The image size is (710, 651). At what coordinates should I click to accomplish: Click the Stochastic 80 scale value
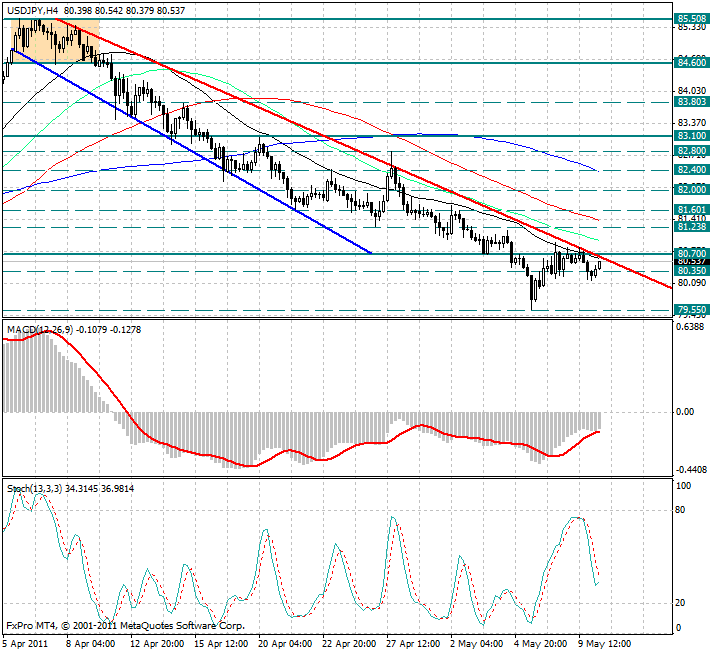click(x=680, y=510)
